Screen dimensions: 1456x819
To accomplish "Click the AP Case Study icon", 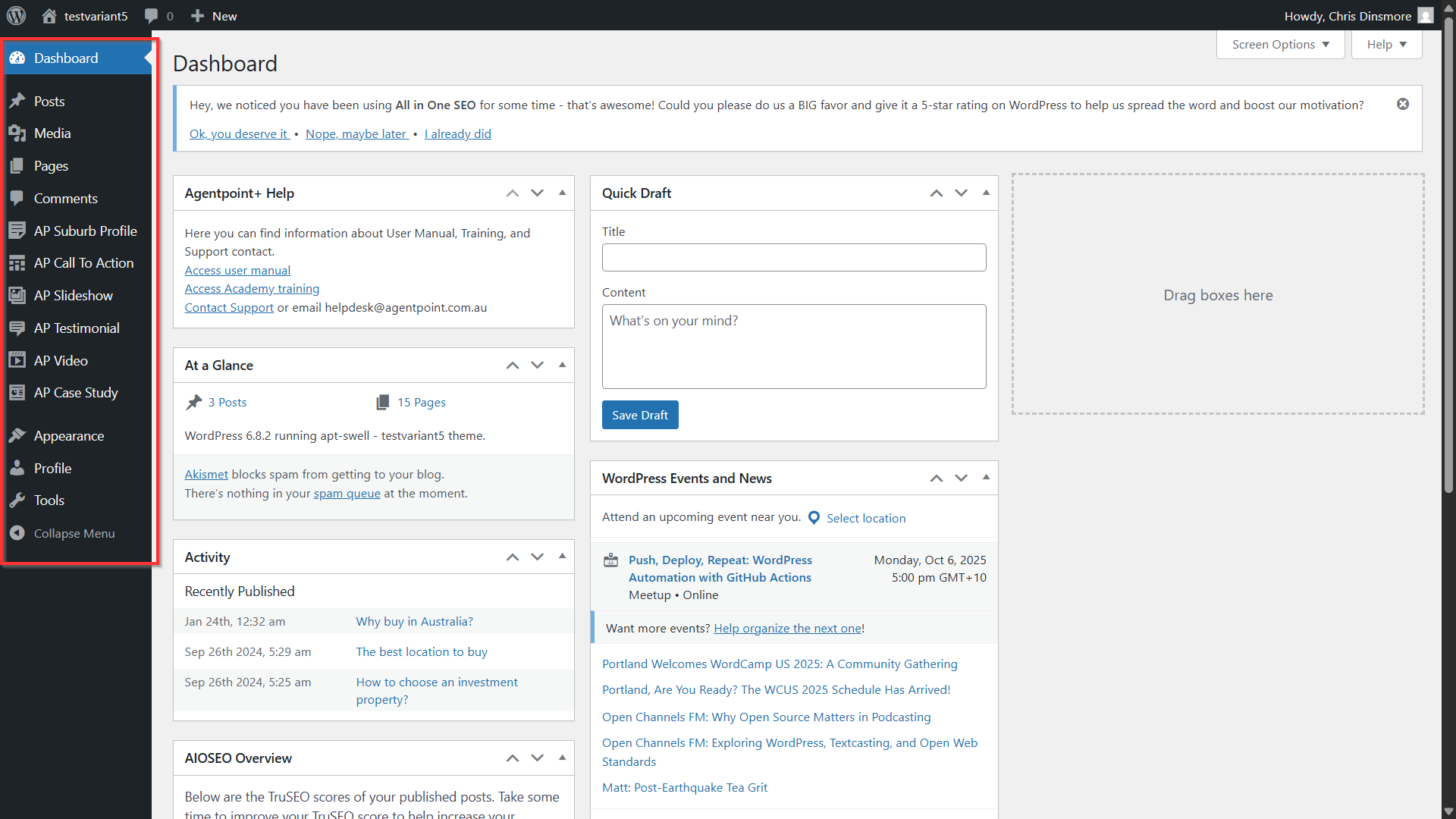I will [x=17, y=393].
